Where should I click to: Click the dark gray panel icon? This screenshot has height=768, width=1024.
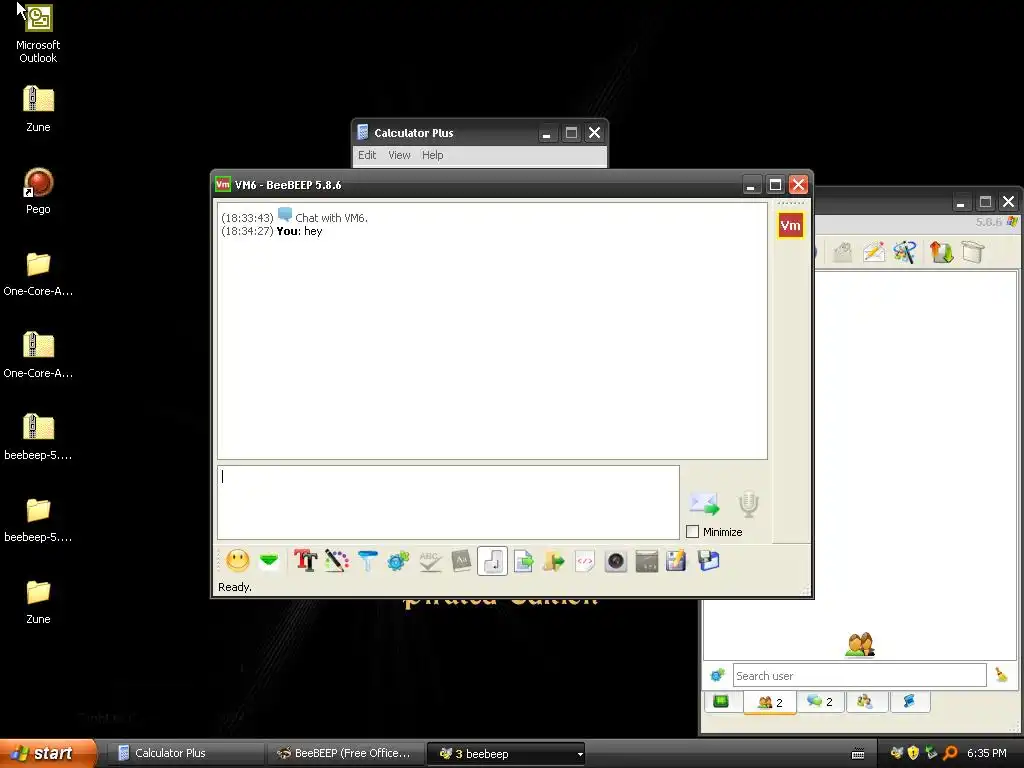click(x=647, y=561)
